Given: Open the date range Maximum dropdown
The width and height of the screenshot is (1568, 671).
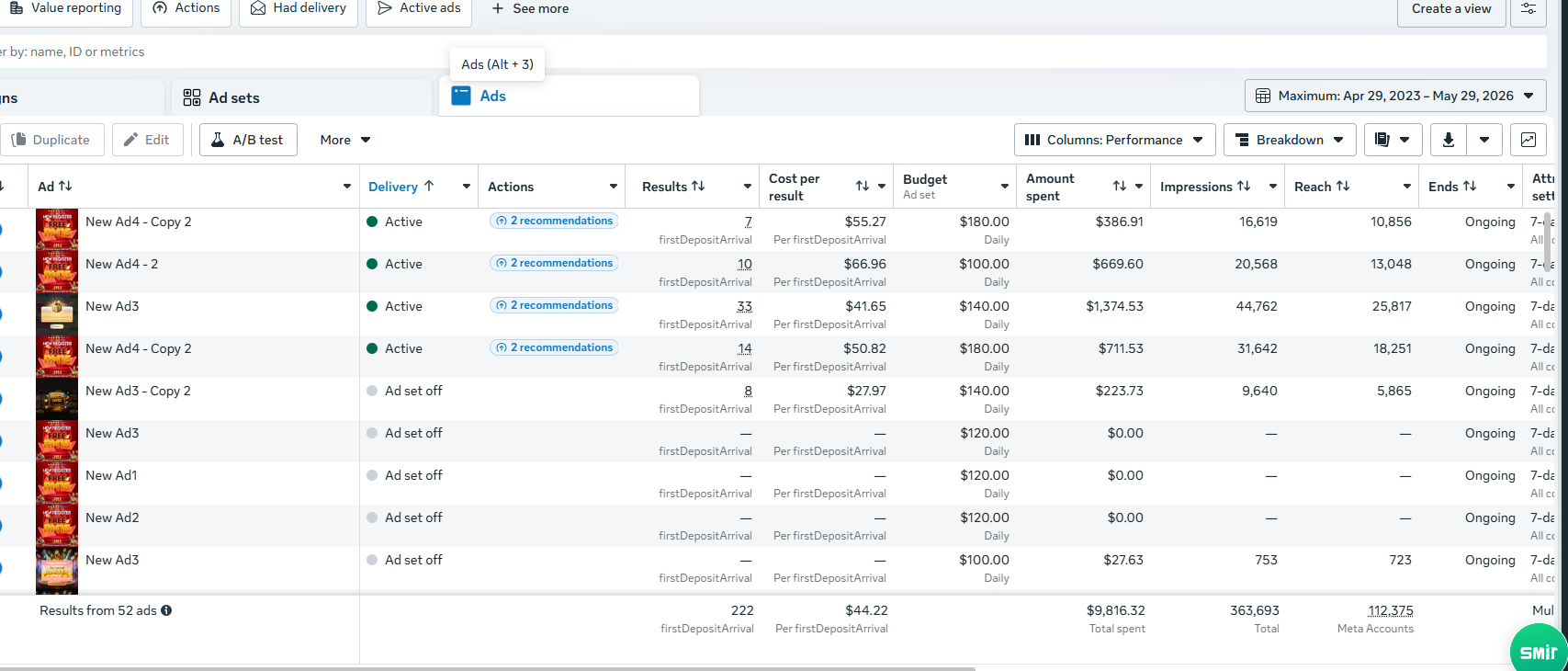Looking at the screenshot, I should click(1395, 96).
